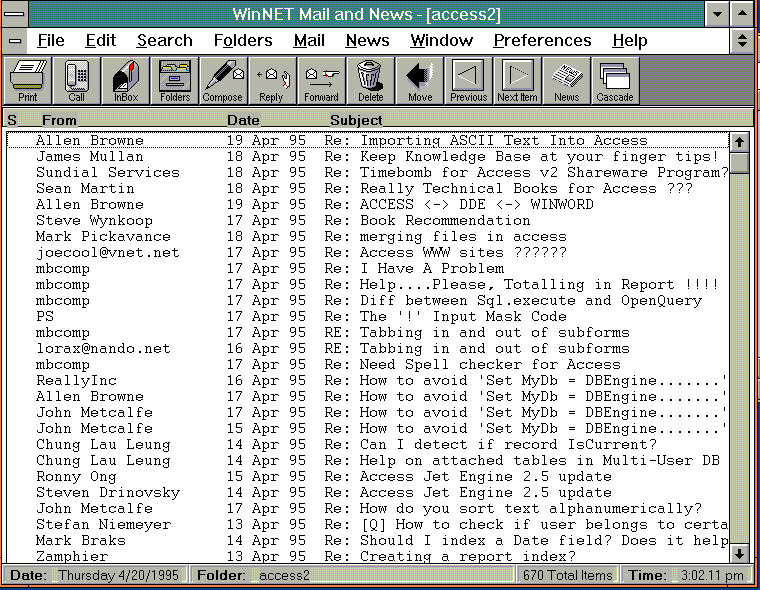This screenshot has height=590, width=760.
Task: Click the Compose pen icon
Action: [223, 80]
